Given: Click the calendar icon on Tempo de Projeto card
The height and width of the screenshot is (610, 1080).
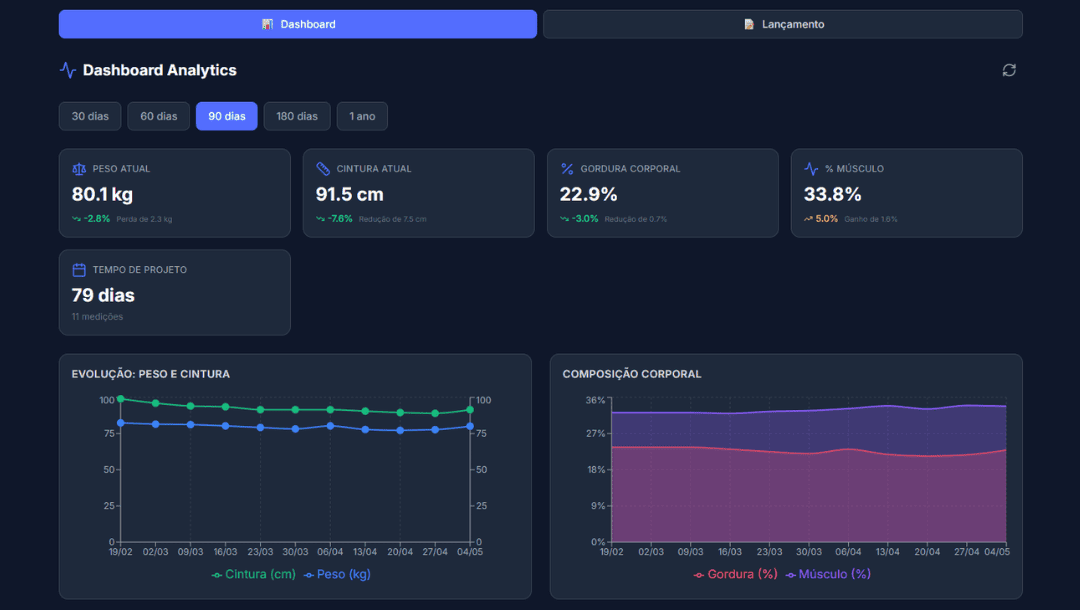Looking at the screenshot, I should click(79, 270).
